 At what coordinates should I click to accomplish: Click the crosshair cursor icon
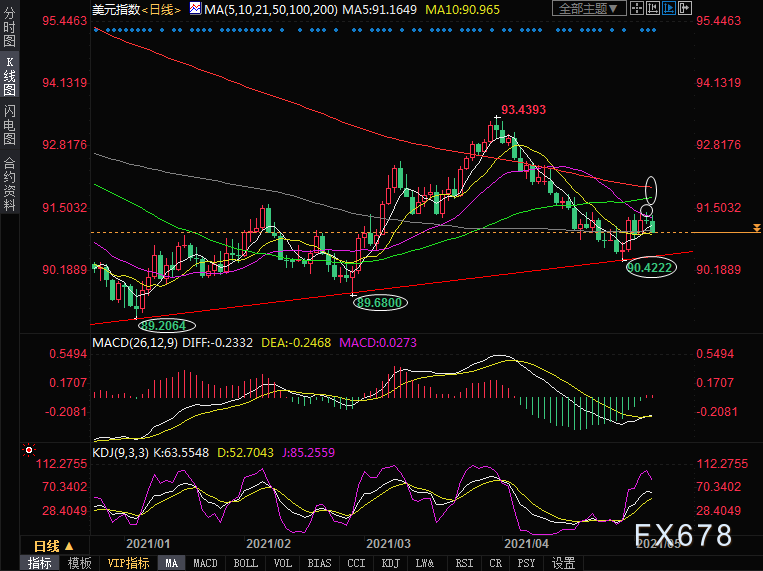coord(636,8)
